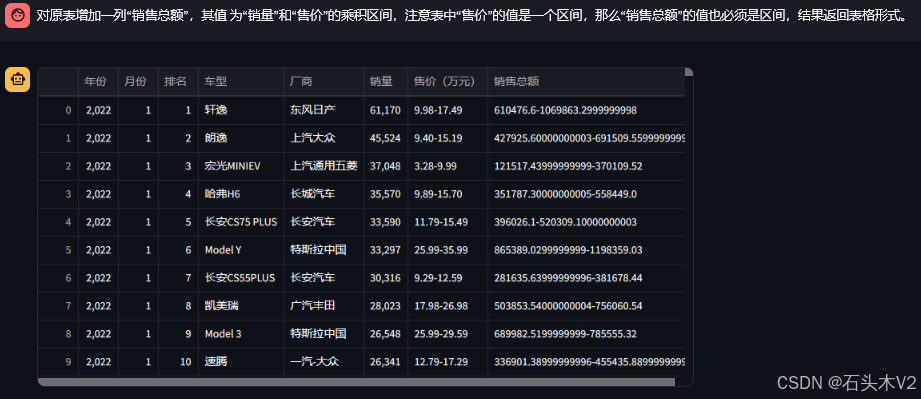Click the sales value 45,524

click(385, 138)
